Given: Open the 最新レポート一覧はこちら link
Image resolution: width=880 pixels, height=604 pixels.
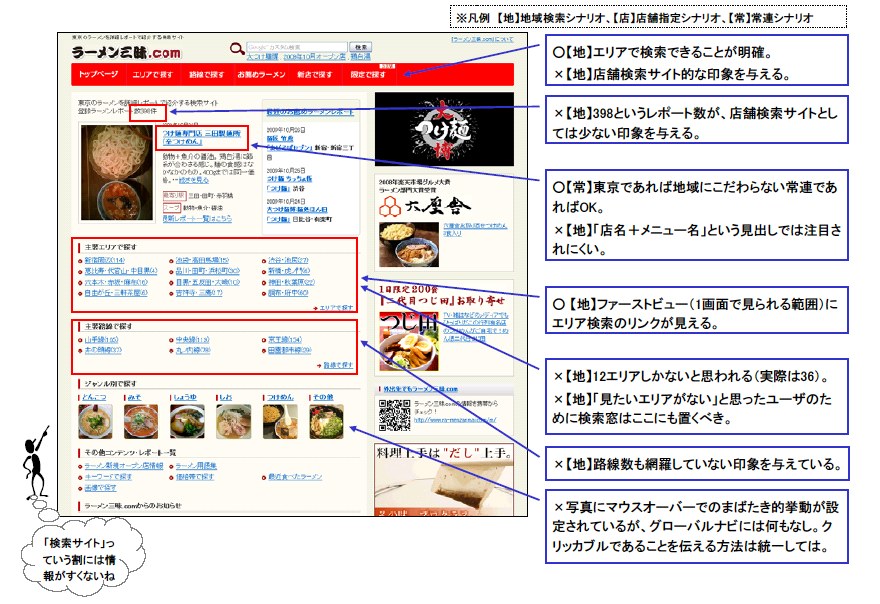Looking at the screenshot, I should pos(197,218).
